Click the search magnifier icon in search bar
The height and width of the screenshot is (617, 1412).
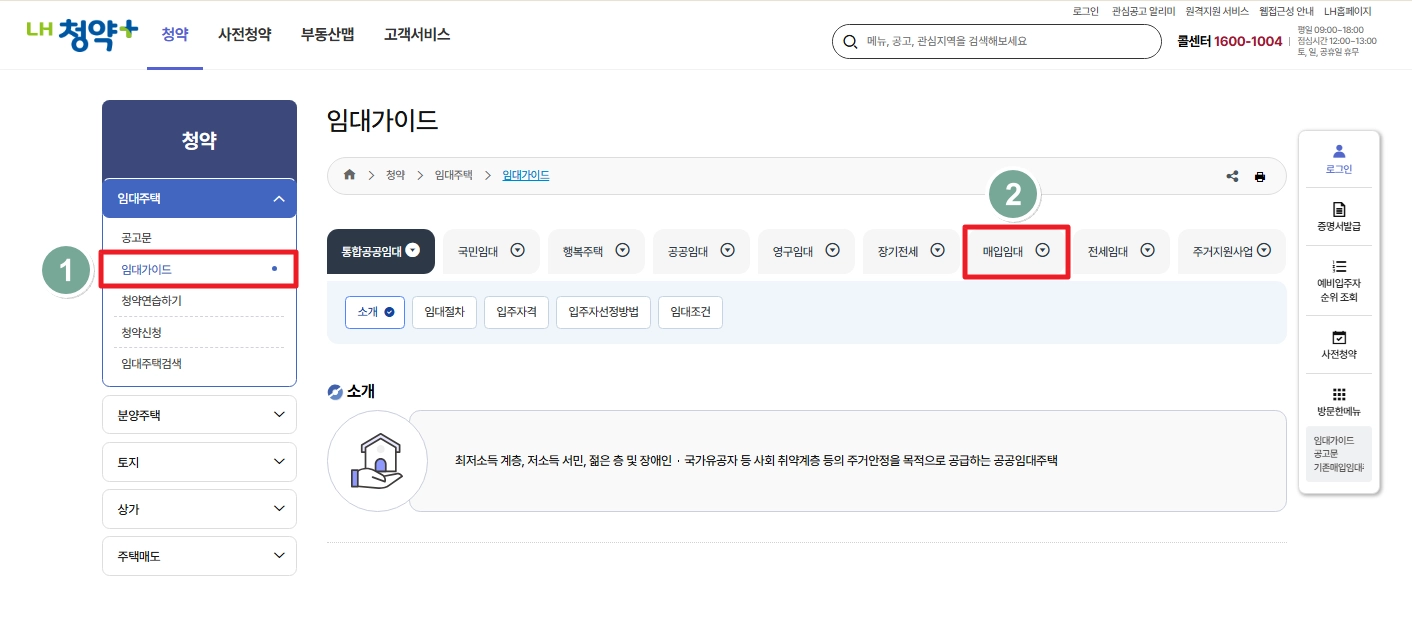(x=851, y=41)
